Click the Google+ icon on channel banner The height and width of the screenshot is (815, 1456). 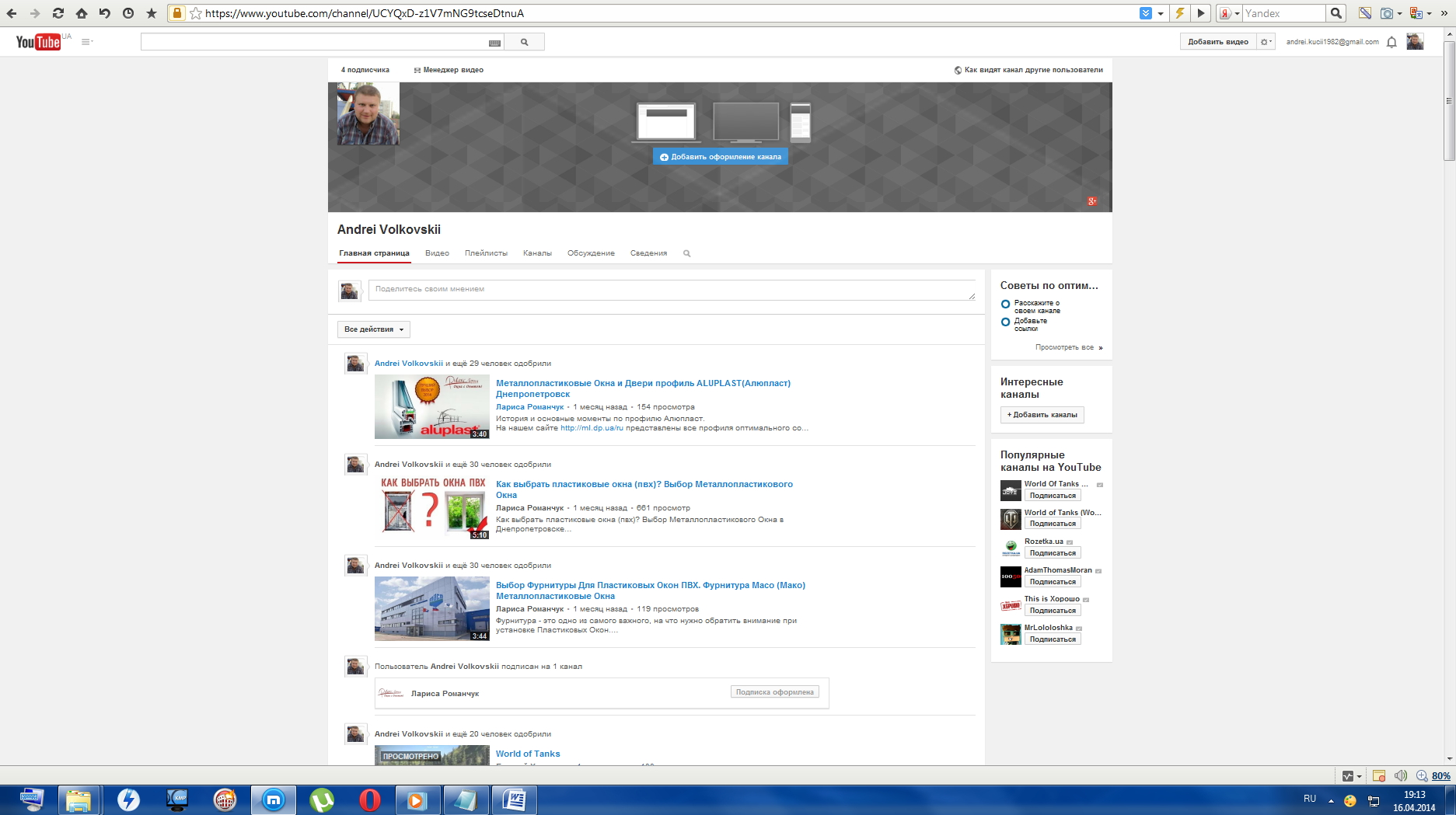click(x=1092, y=201)
